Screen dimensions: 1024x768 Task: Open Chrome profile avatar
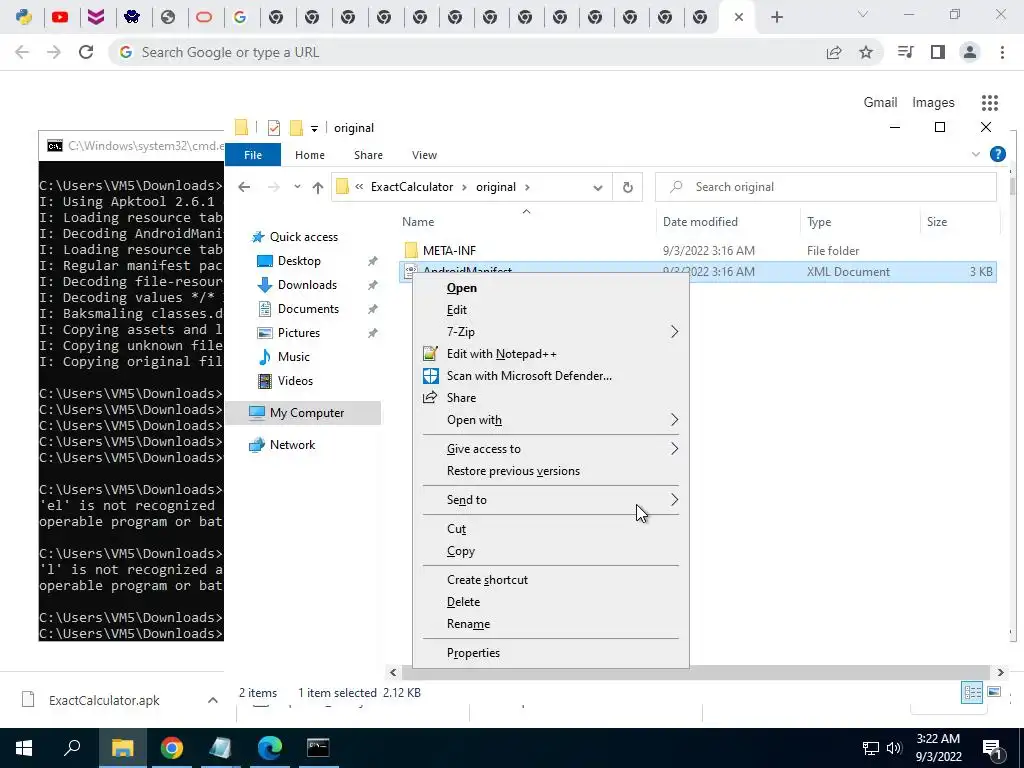970,52
